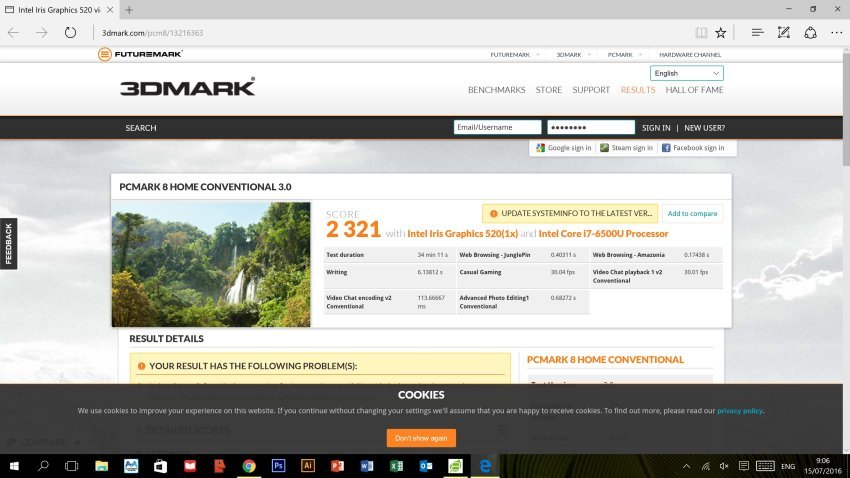Click the Don't show again button
This screenshot has width=850, height=478.
tap(421, 438)
